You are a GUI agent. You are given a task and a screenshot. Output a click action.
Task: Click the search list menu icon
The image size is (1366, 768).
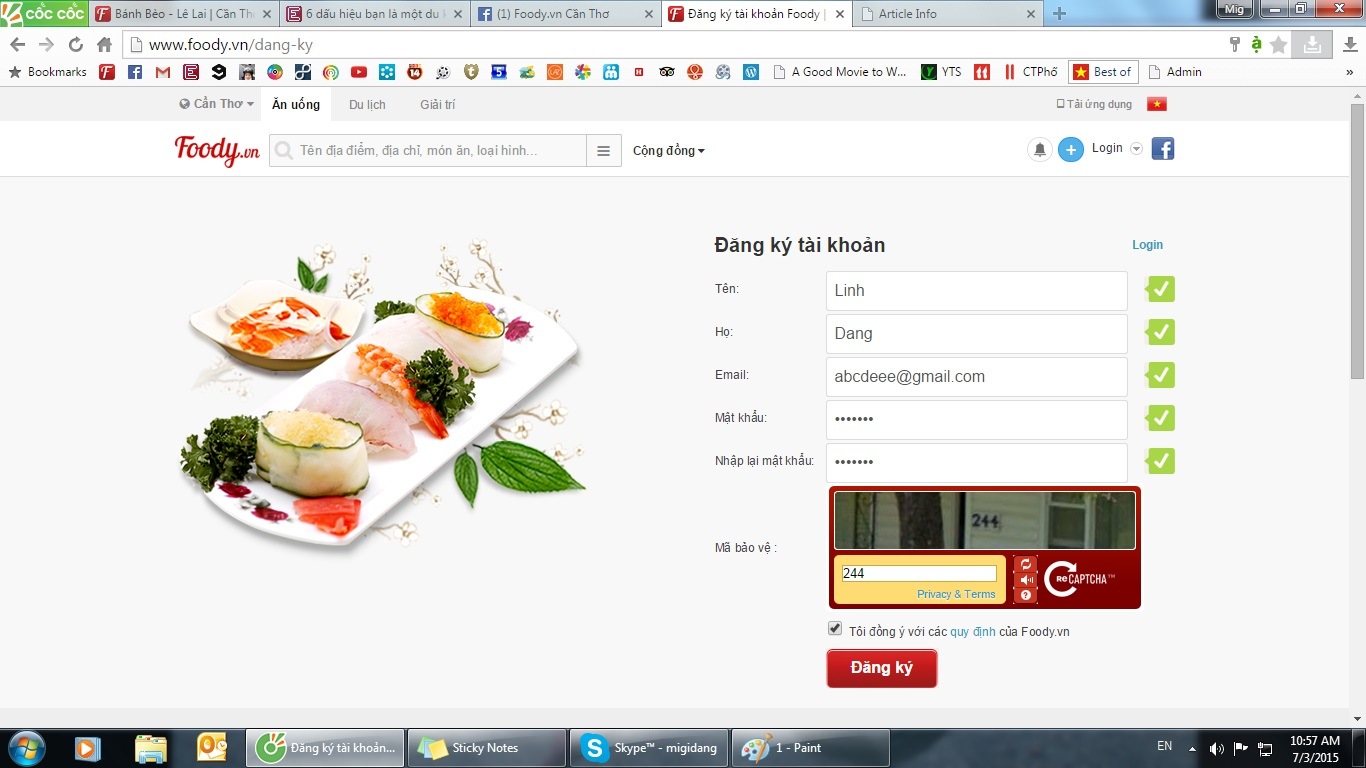603,151
